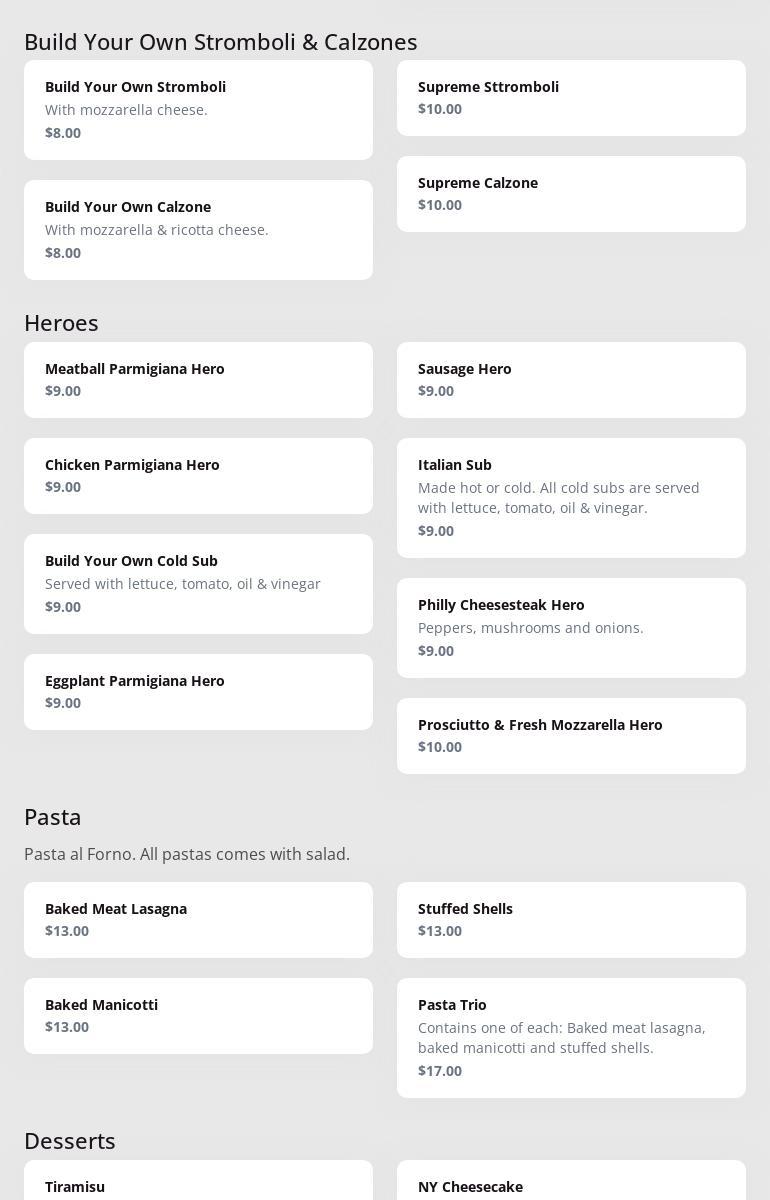This screenshot has height=1200, width=770.
Task: Choose the Philly Cheesesteak Hero
Action: [571, 628]
